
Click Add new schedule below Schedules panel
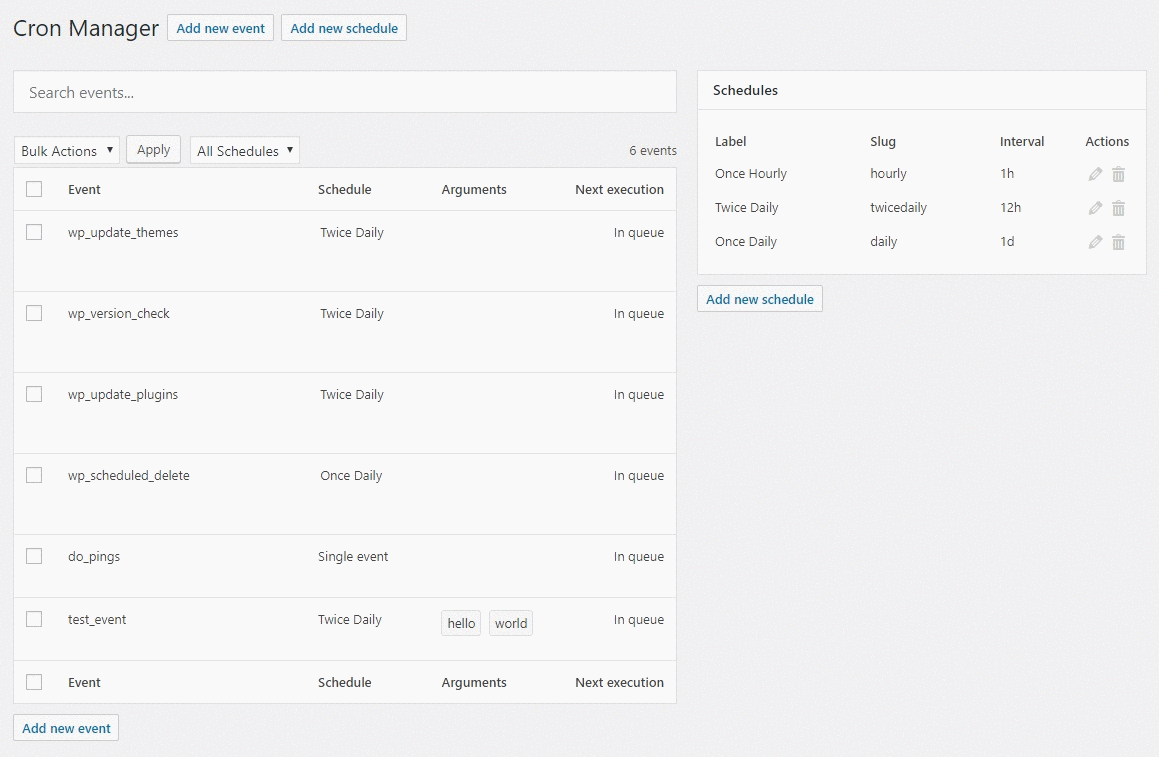click(760, 299)
